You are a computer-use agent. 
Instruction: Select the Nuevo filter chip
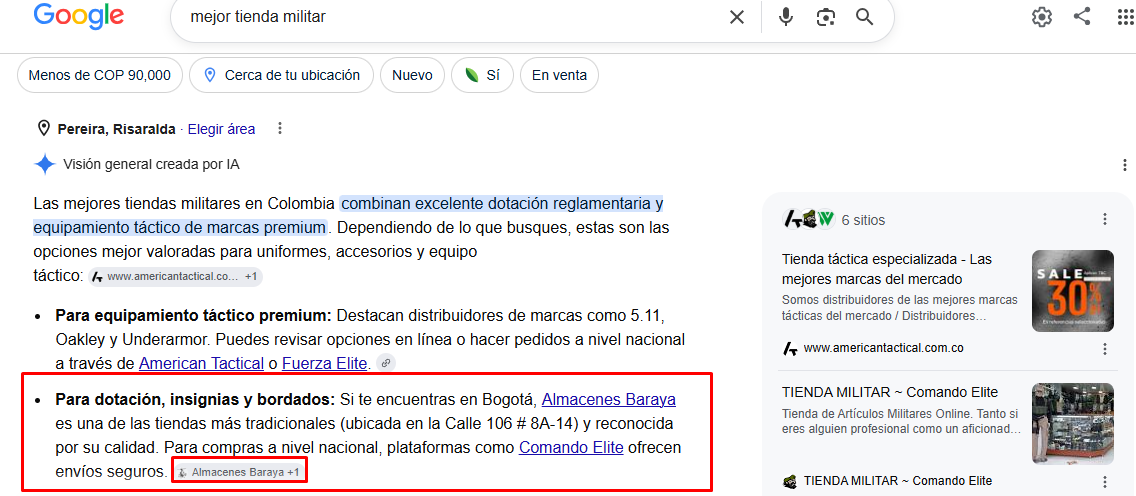click(412, 75)
